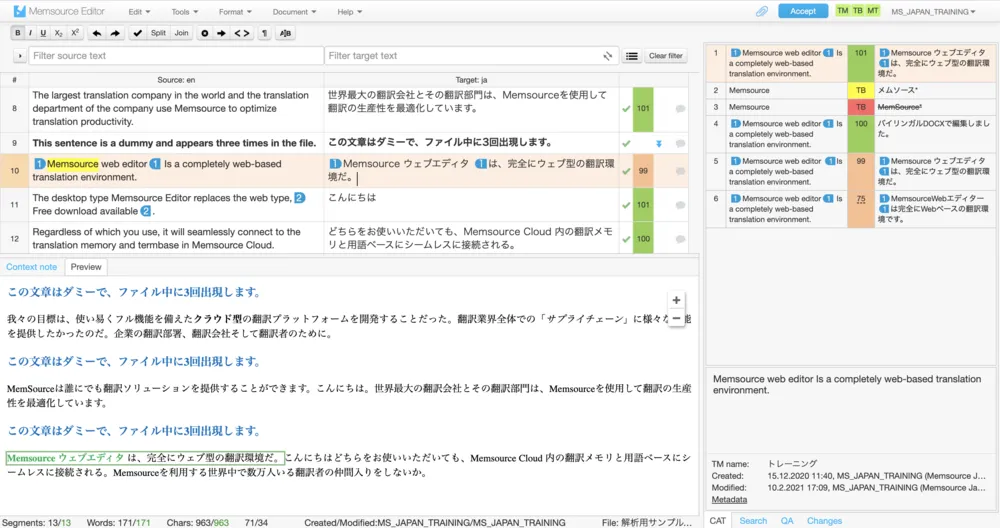Apply subscript formatting
Screen dimensions: 1000x528
59,33
